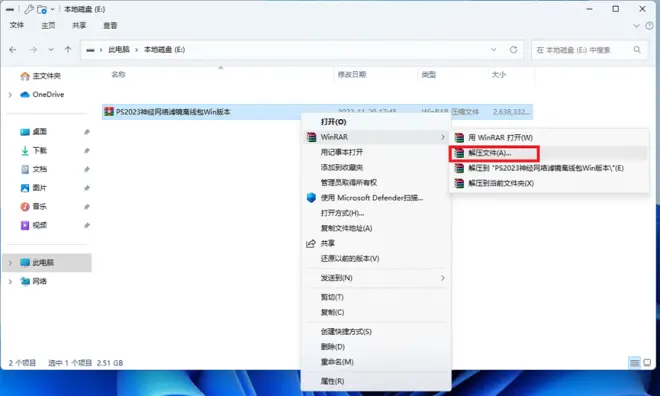
Task: Click the share icon next to 共享
Action: 311,244
